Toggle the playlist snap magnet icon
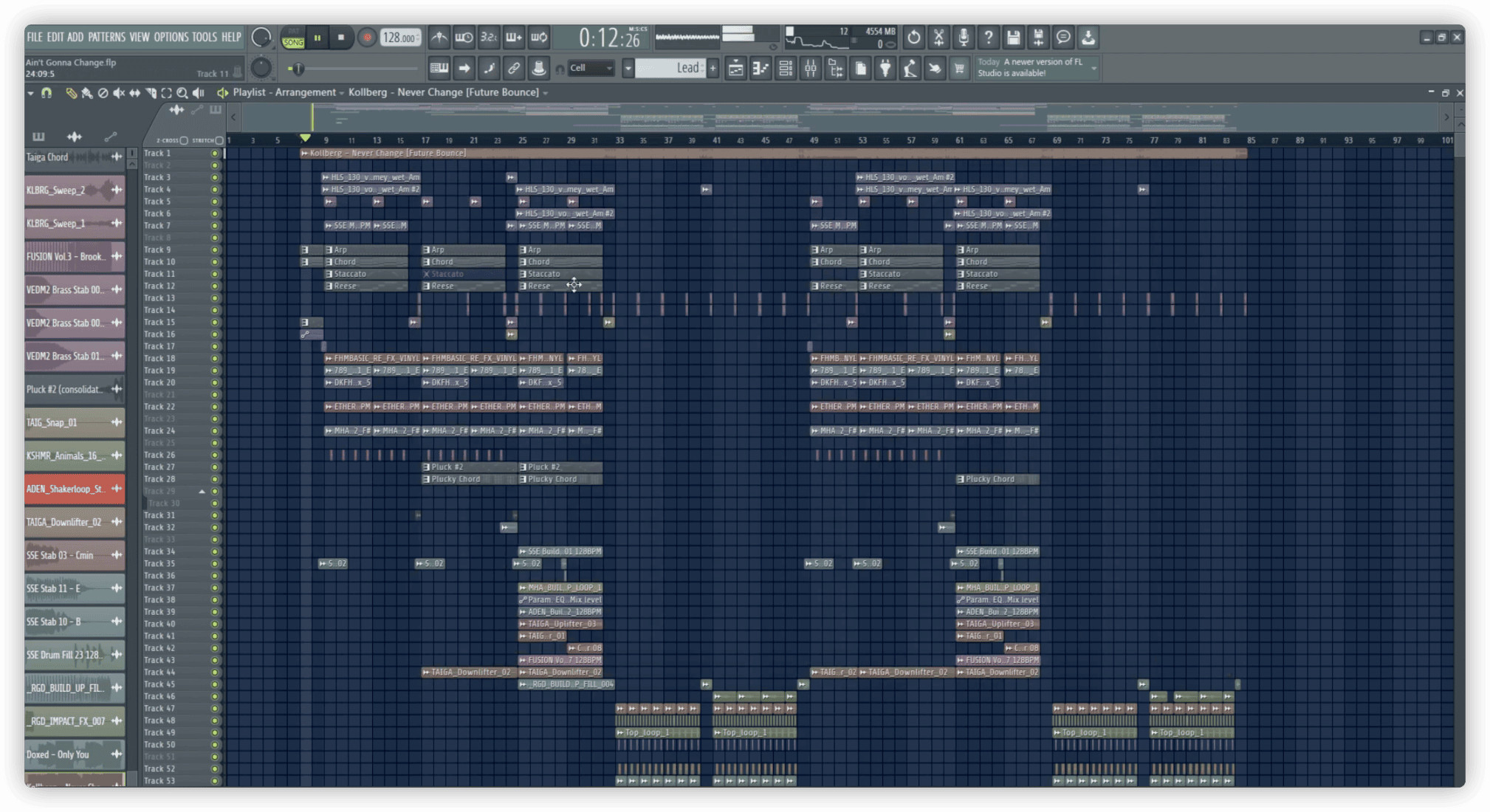 47,93
